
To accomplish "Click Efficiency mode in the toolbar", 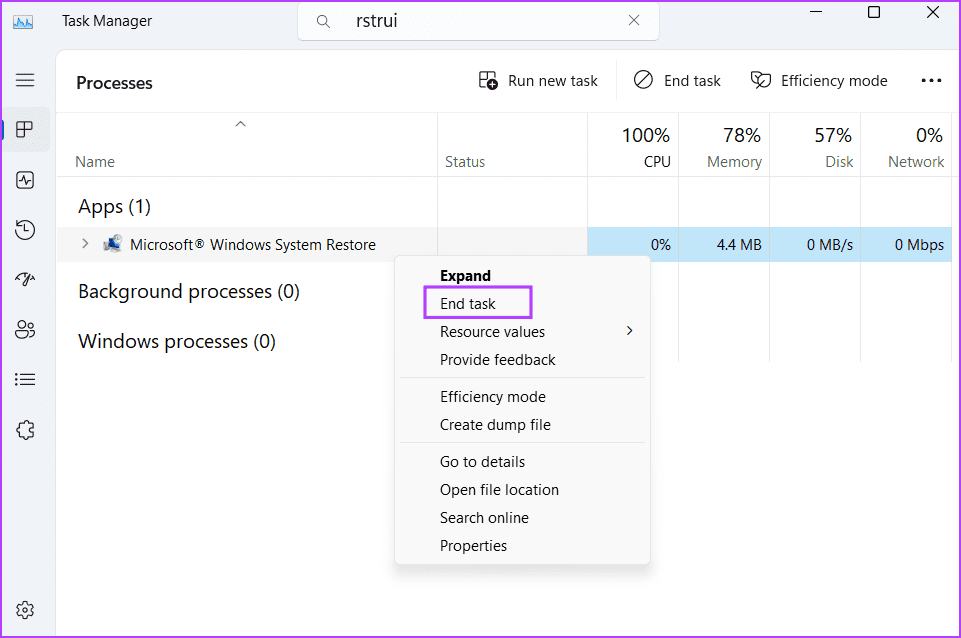I will coord(819,80).
